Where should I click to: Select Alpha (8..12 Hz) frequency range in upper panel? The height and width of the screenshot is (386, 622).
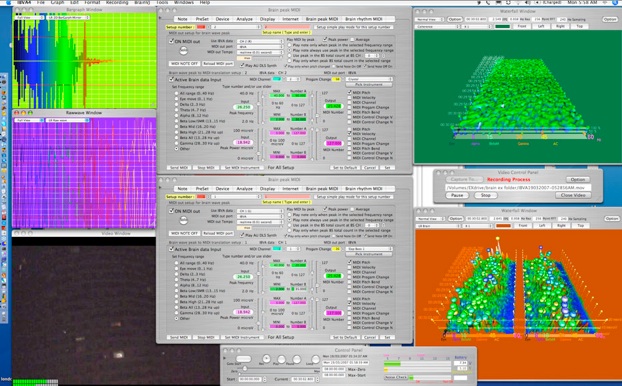(x=177, y=116)
